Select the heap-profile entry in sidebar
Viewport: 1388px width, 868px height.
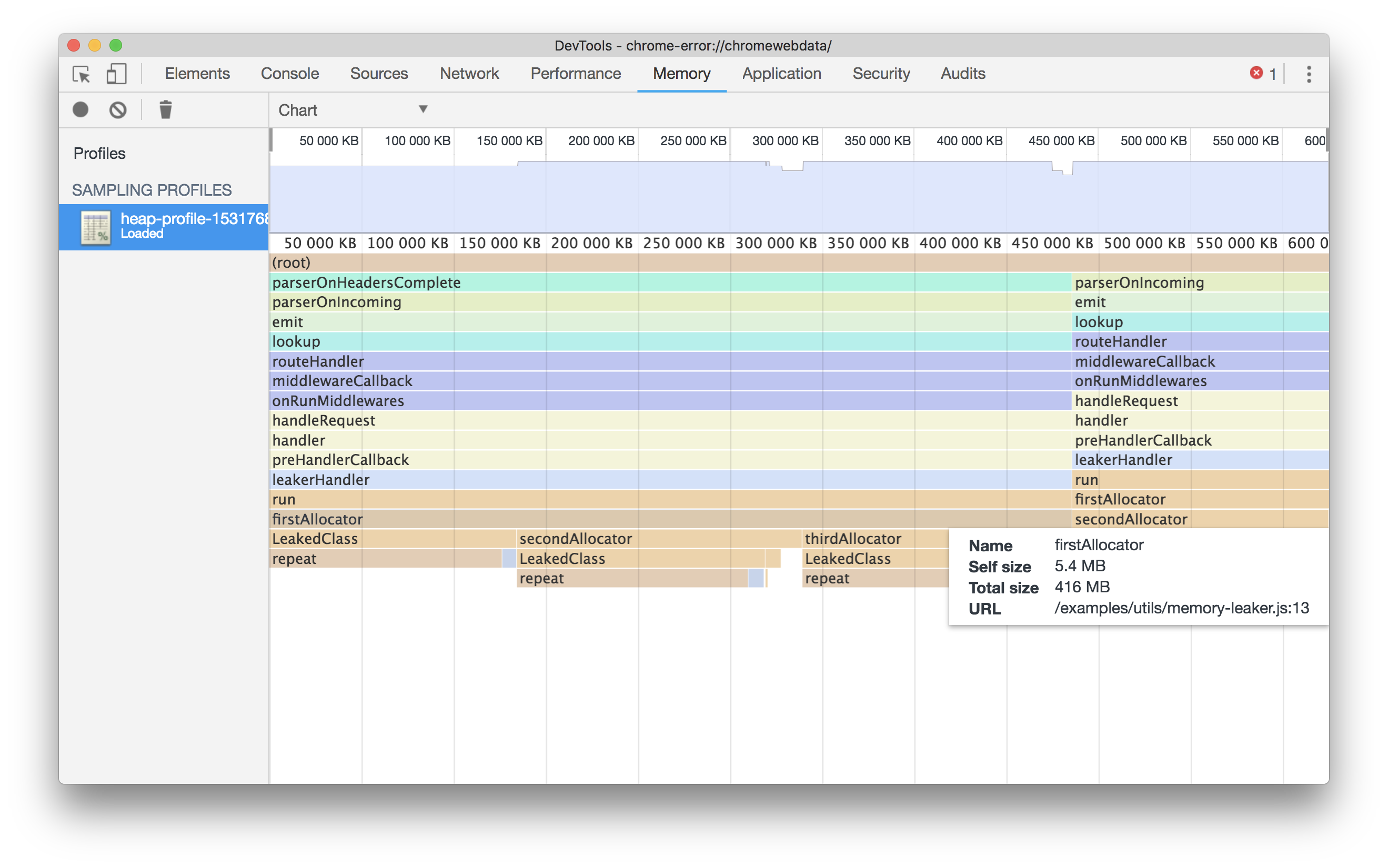pos(164,227)
